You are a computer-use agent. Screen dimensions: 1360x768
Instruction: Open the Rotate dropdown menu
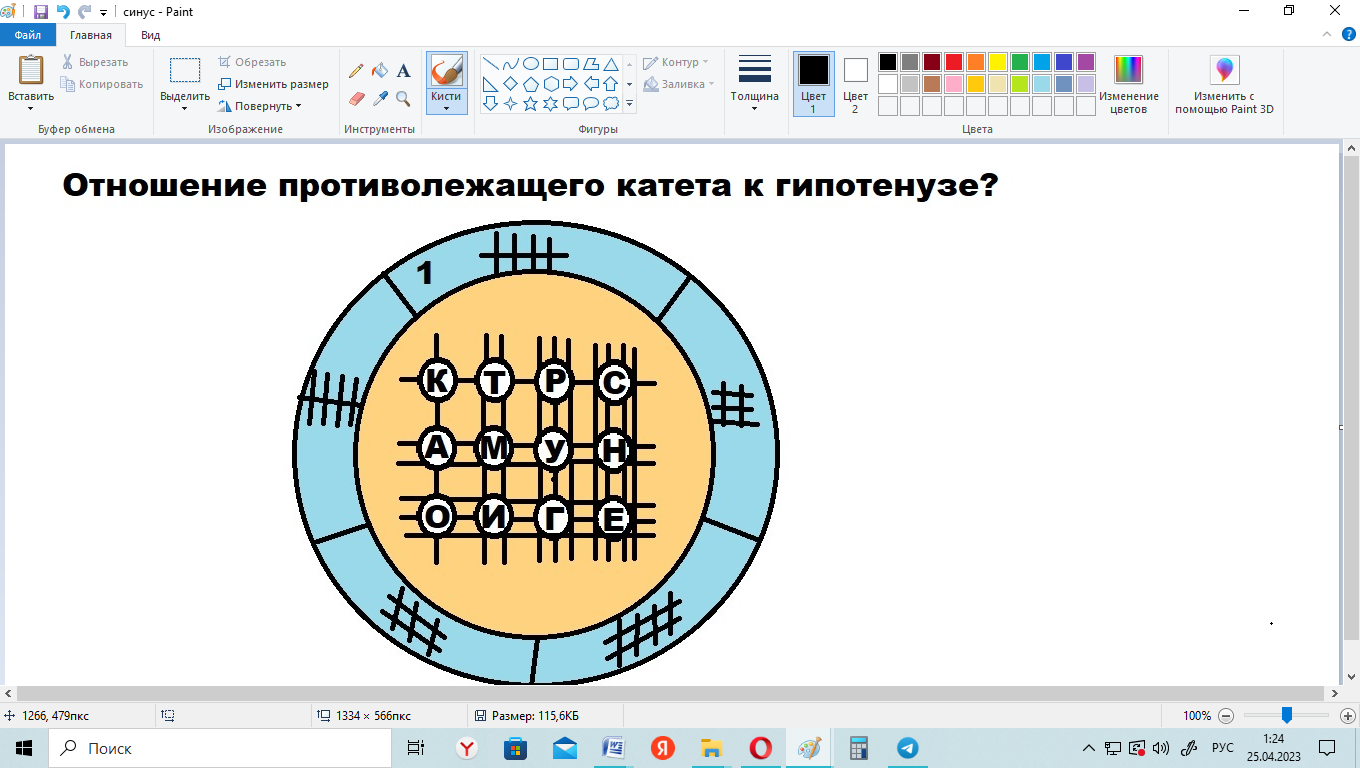coord(263,106)
